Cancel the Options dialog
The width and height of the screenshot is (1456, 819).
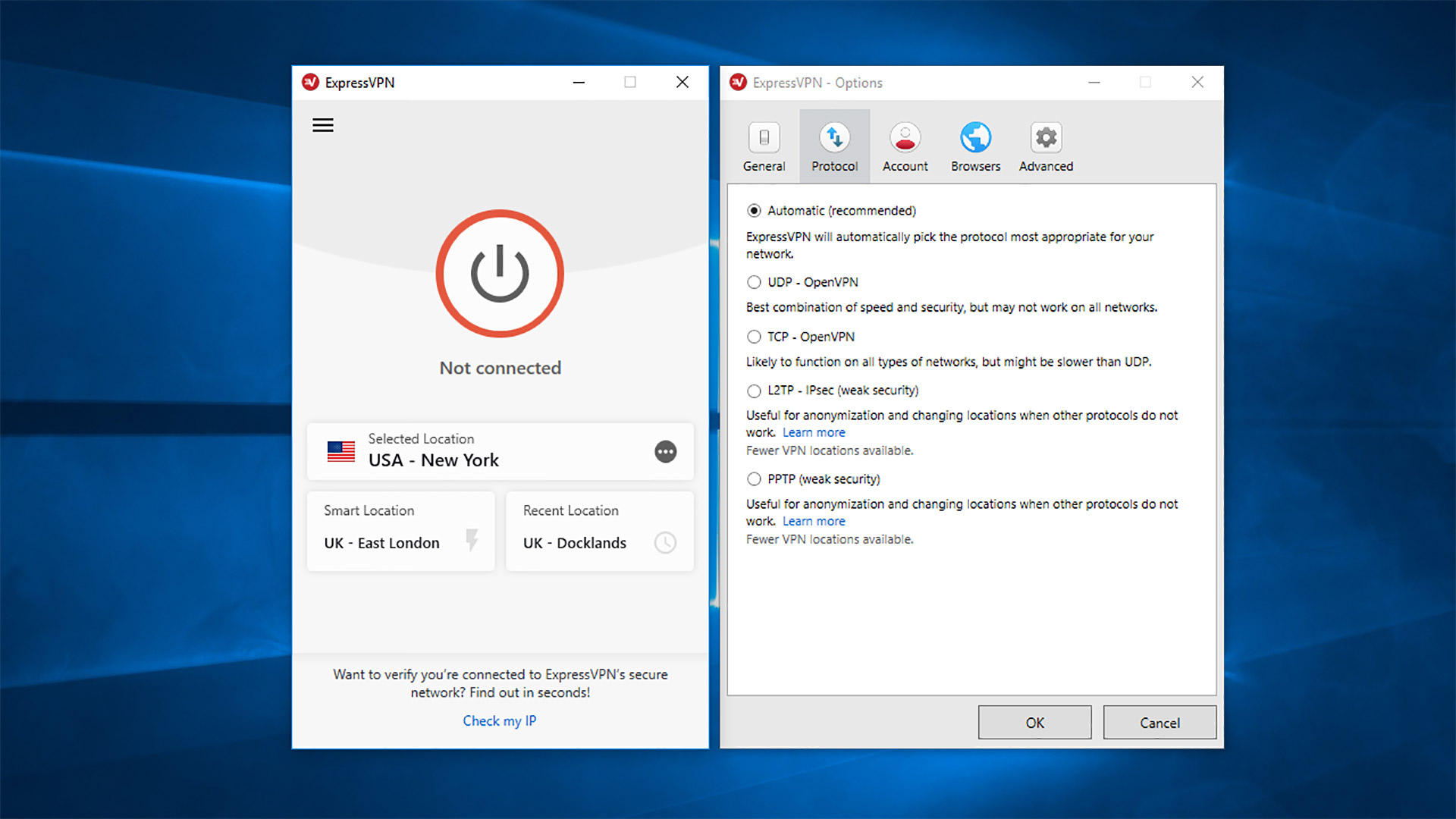(x=1159, y=723)
